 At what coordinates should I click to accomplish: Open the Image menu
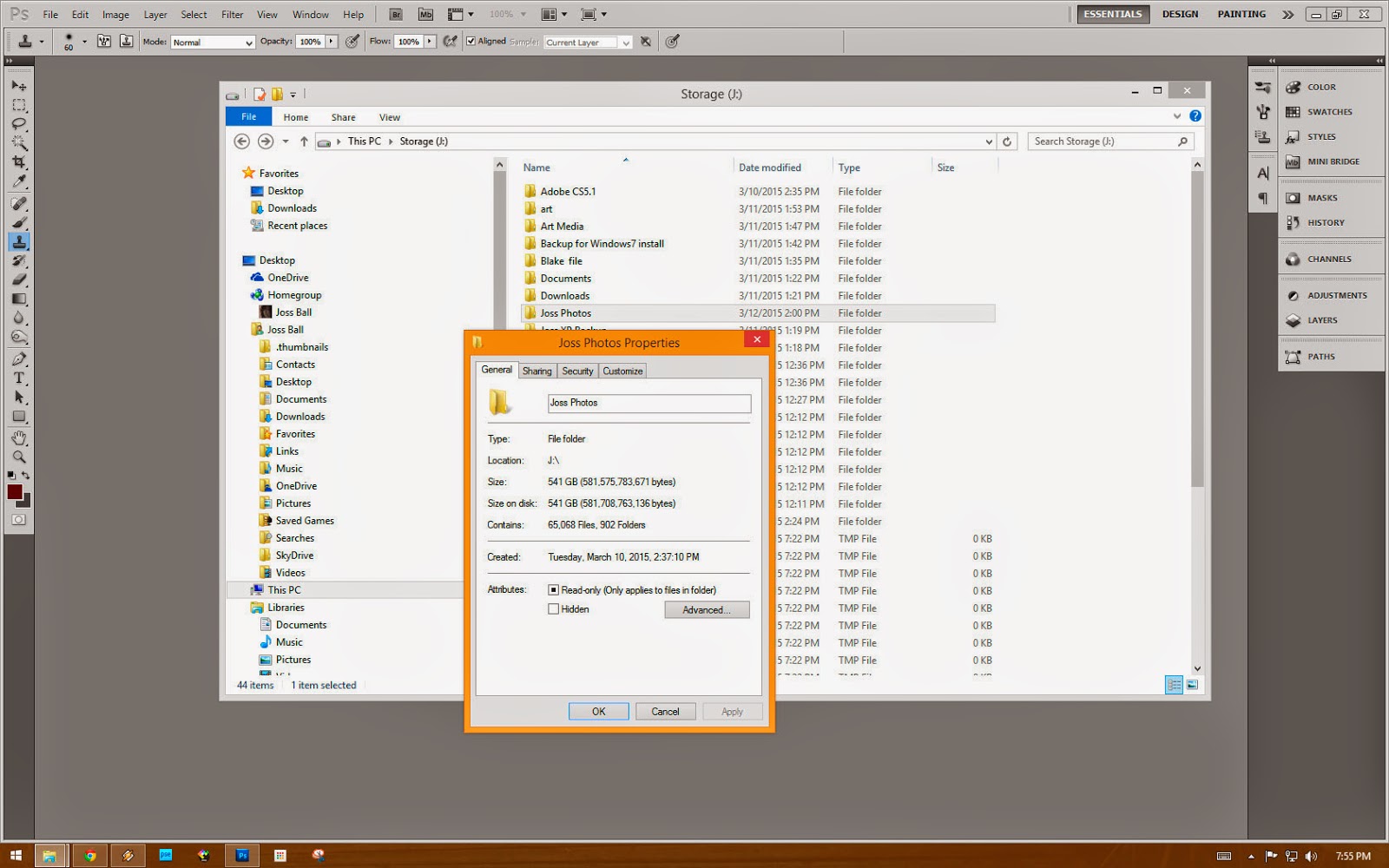pyautogui.click(x=115, y=15)
